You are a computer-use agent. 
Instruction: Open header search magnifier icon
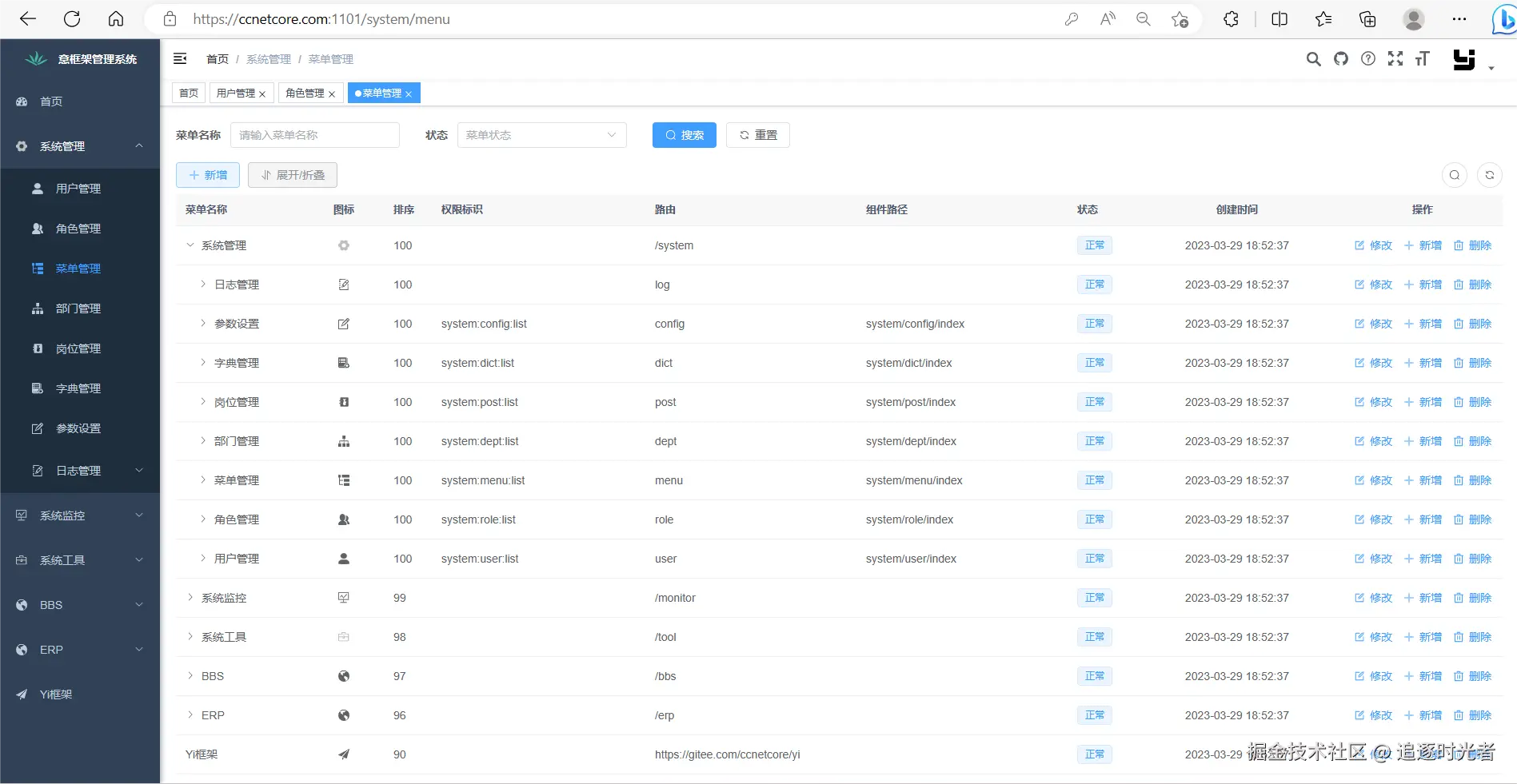(1313, 59)
